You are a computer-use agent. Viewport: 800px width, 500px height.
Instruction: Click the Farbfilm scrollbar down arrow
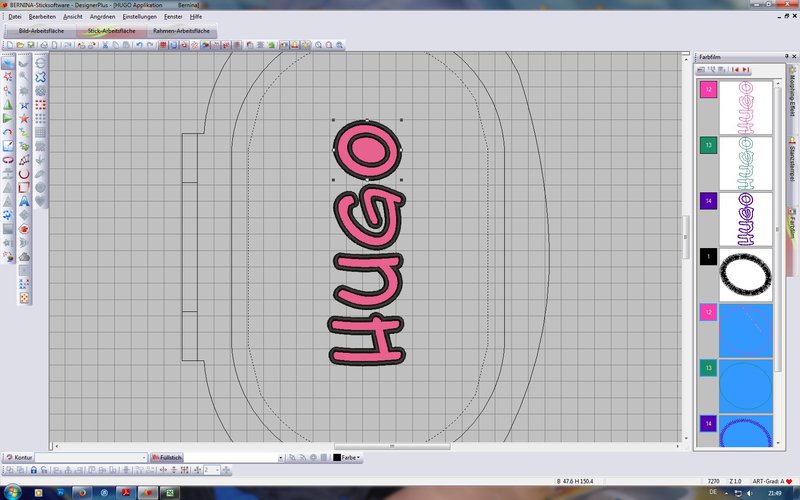(x=778, y=443)
